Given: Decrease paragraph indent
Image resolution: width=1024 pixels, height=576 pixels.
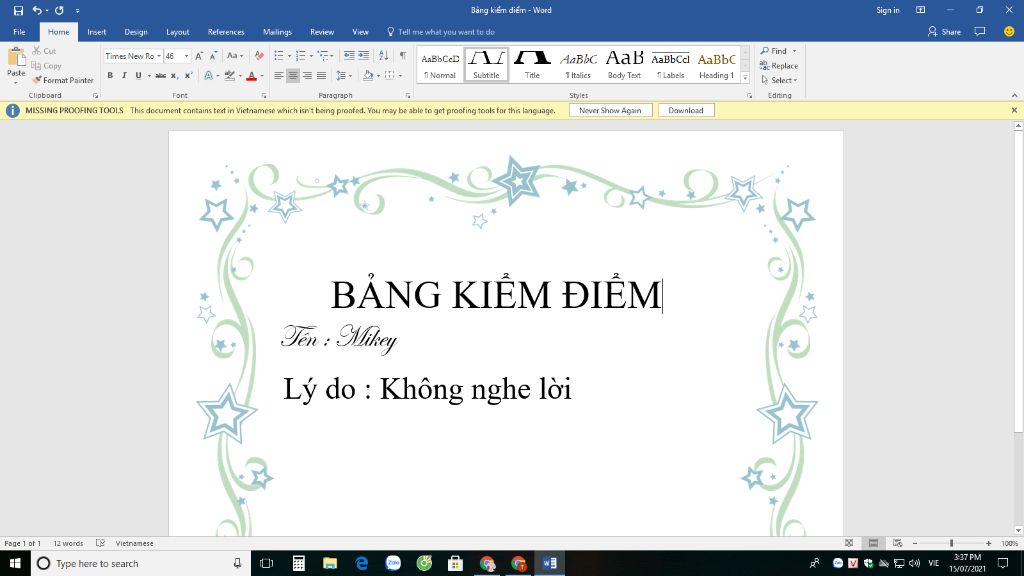Looking at the screenshot, I should click(349, 56).
